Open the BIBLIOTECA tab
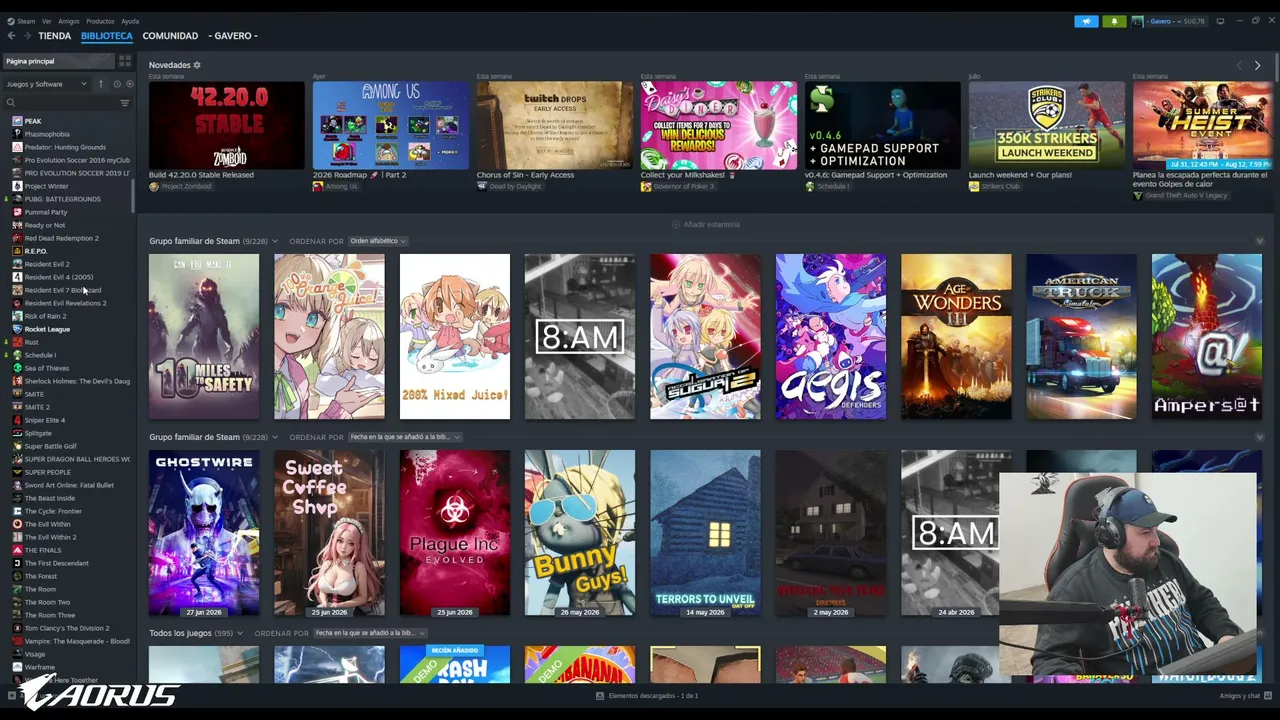 click(x=107, y=36)
